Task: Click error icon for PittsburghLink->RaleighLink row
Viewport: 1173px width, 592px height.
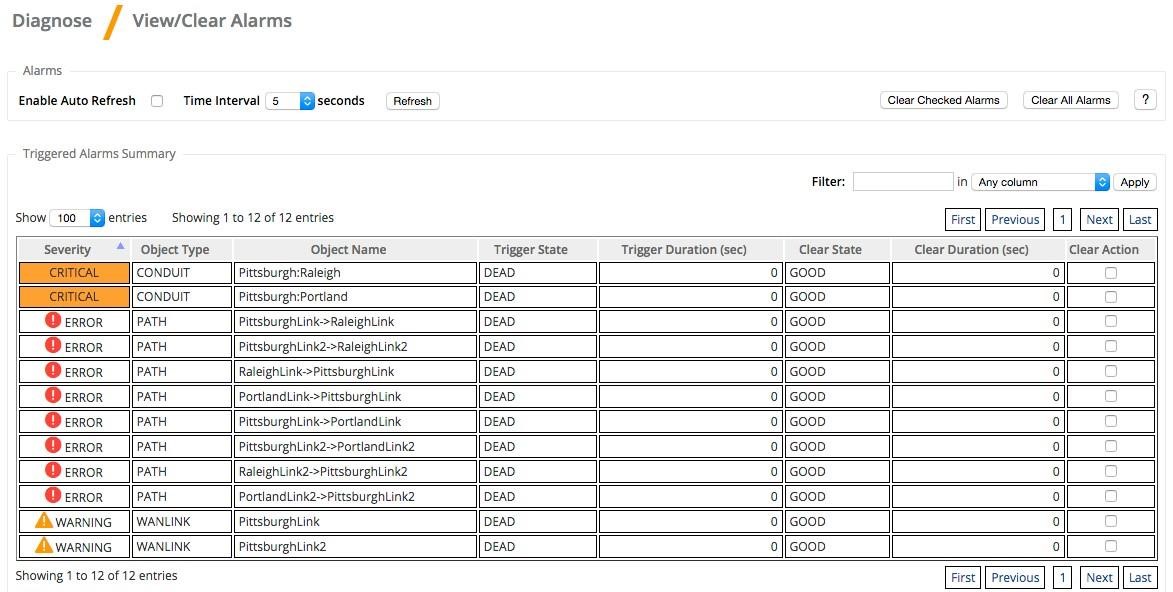Action: coord(53,320)
